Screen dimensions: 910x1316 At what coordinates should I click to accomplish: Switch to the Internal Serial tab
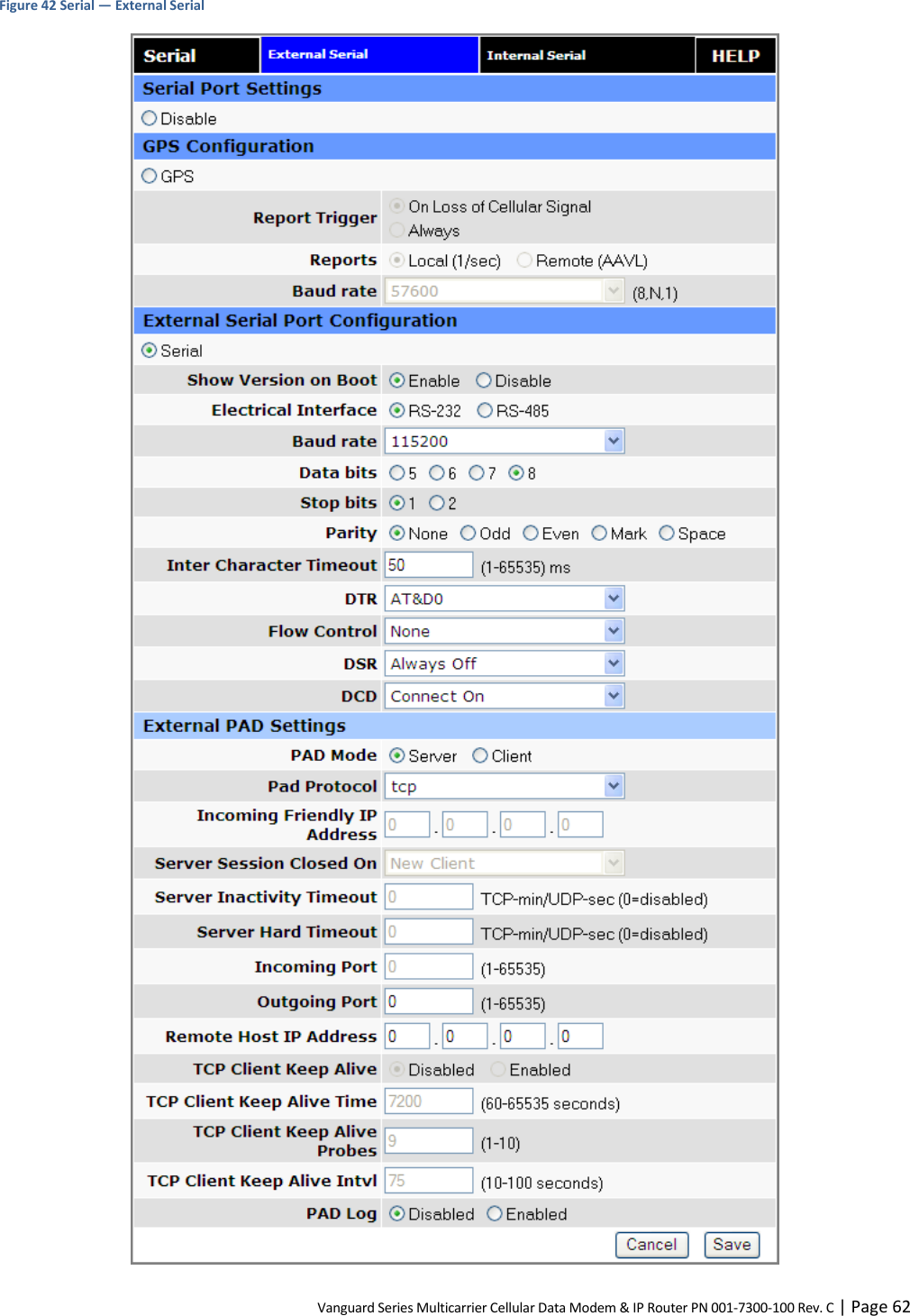(x=587, y=55)
